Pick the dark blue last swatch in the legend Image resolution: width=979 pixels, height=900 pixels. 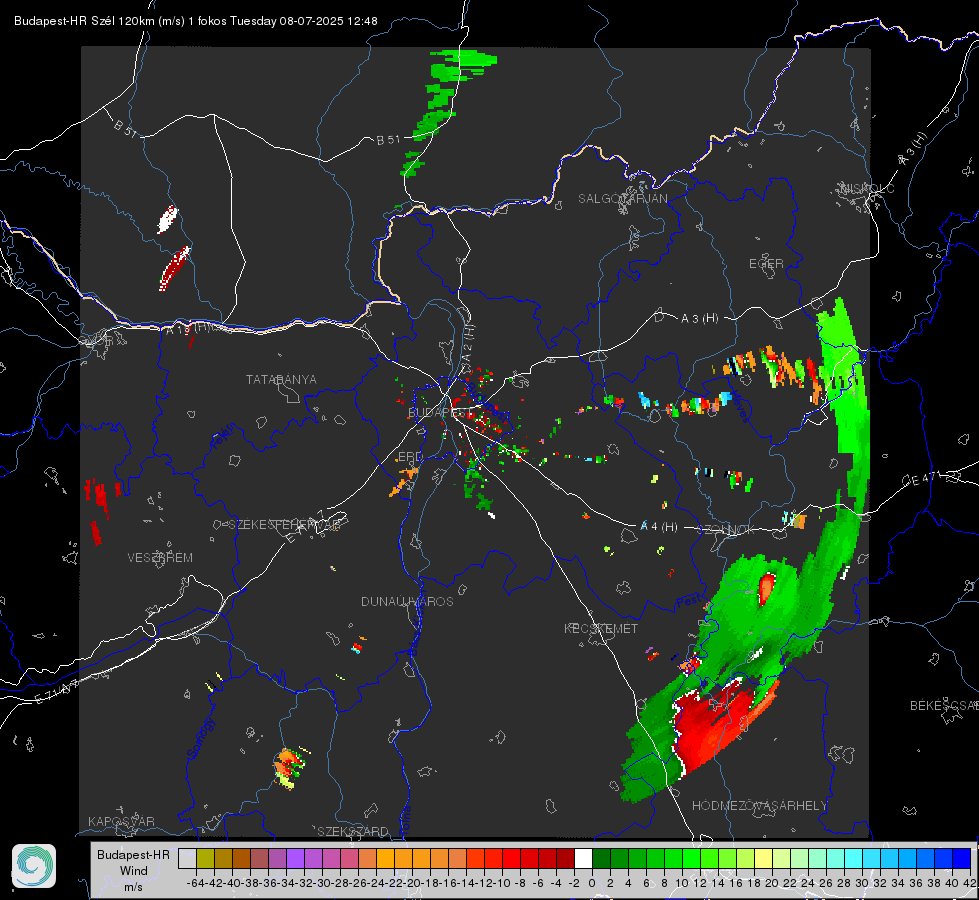tap(962, 858)
